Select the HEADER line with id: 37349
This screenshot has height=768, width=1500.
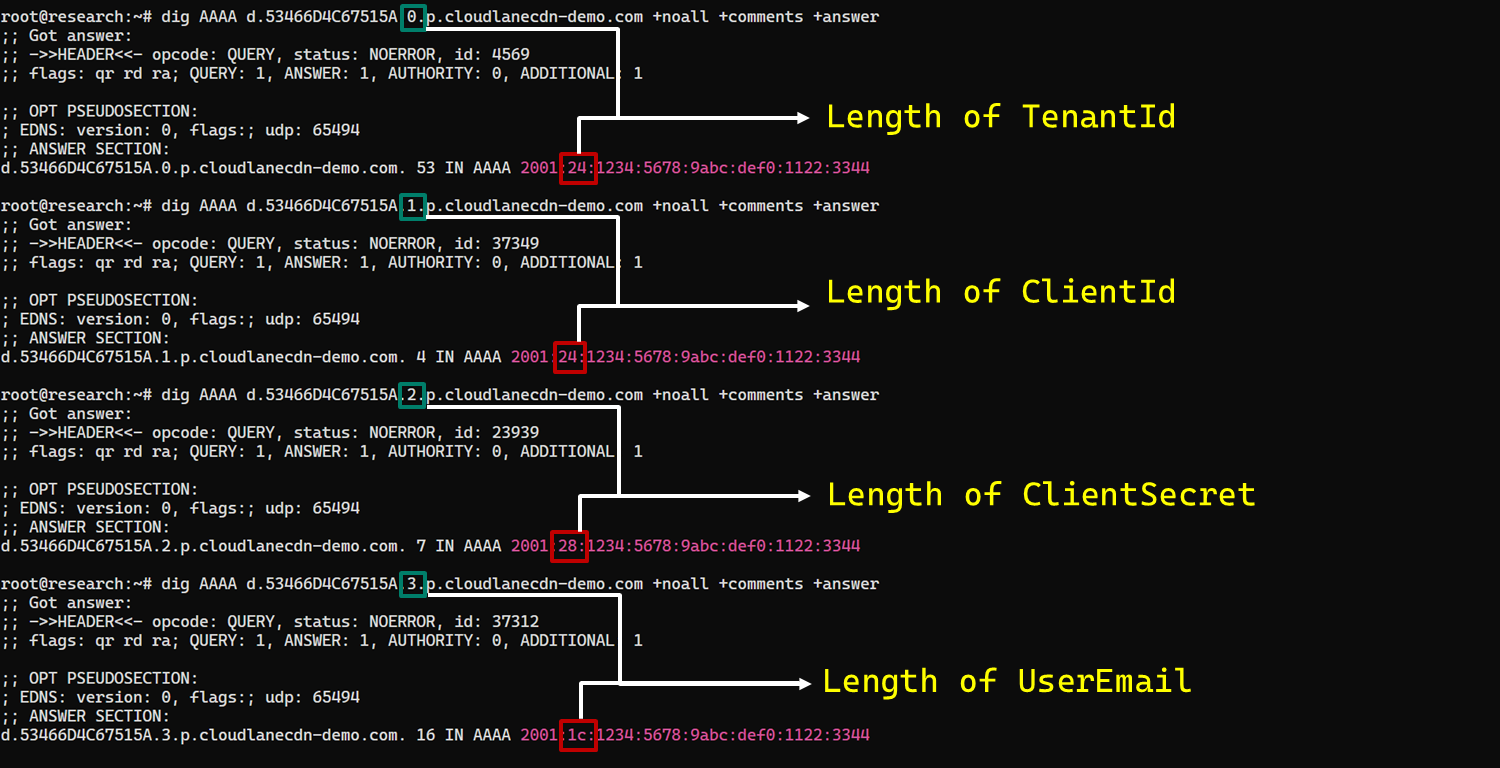tap(270, 244)
